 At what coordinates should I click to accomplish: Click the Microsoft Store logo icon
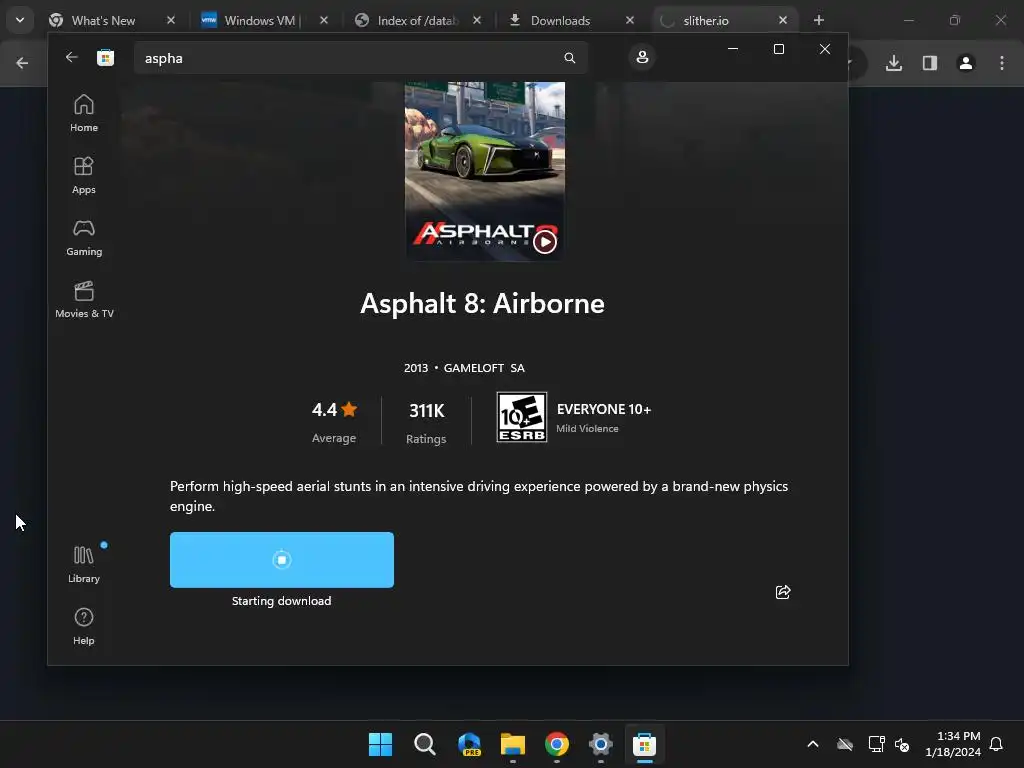point(105,57)
